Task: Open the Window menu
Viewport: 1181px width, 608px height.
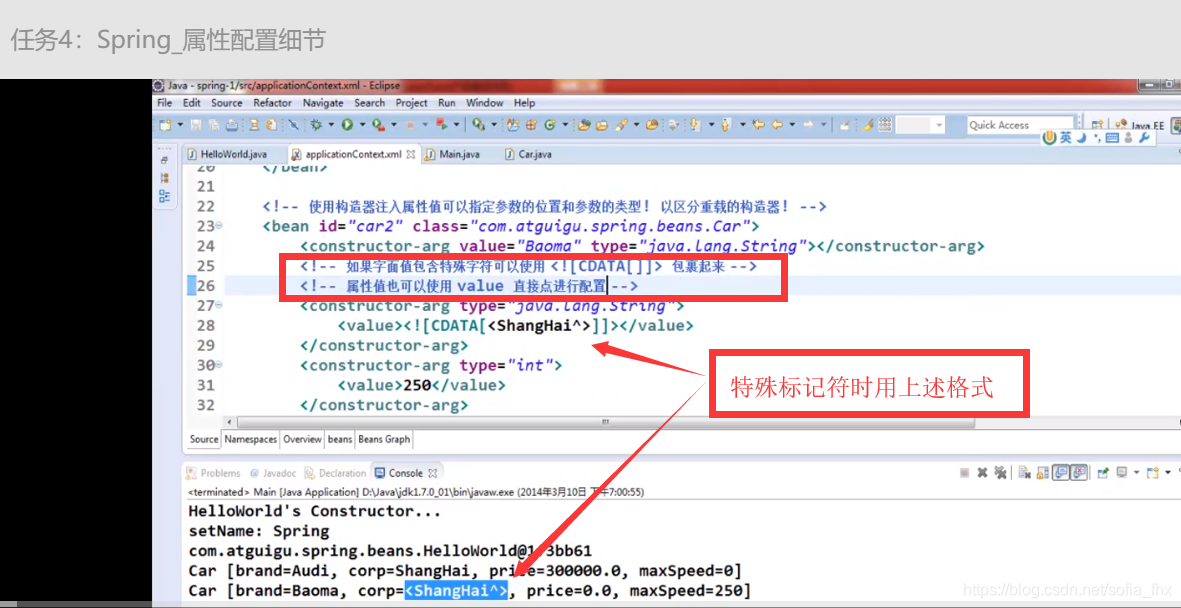Action: (484, 102)
